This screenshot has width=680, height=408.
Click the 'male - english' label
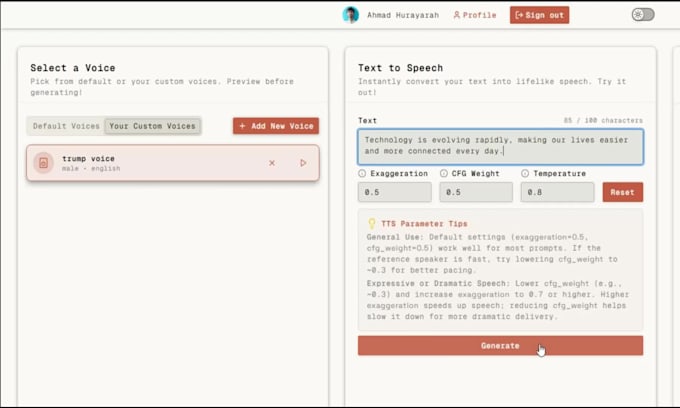91,168
